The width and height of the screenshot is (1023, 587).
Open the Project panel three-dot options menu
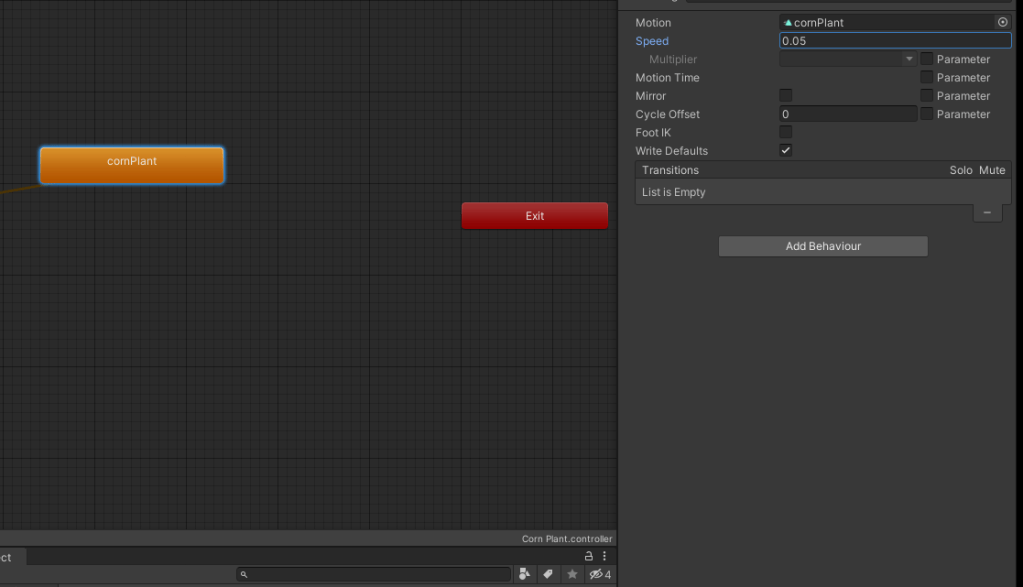604,556
